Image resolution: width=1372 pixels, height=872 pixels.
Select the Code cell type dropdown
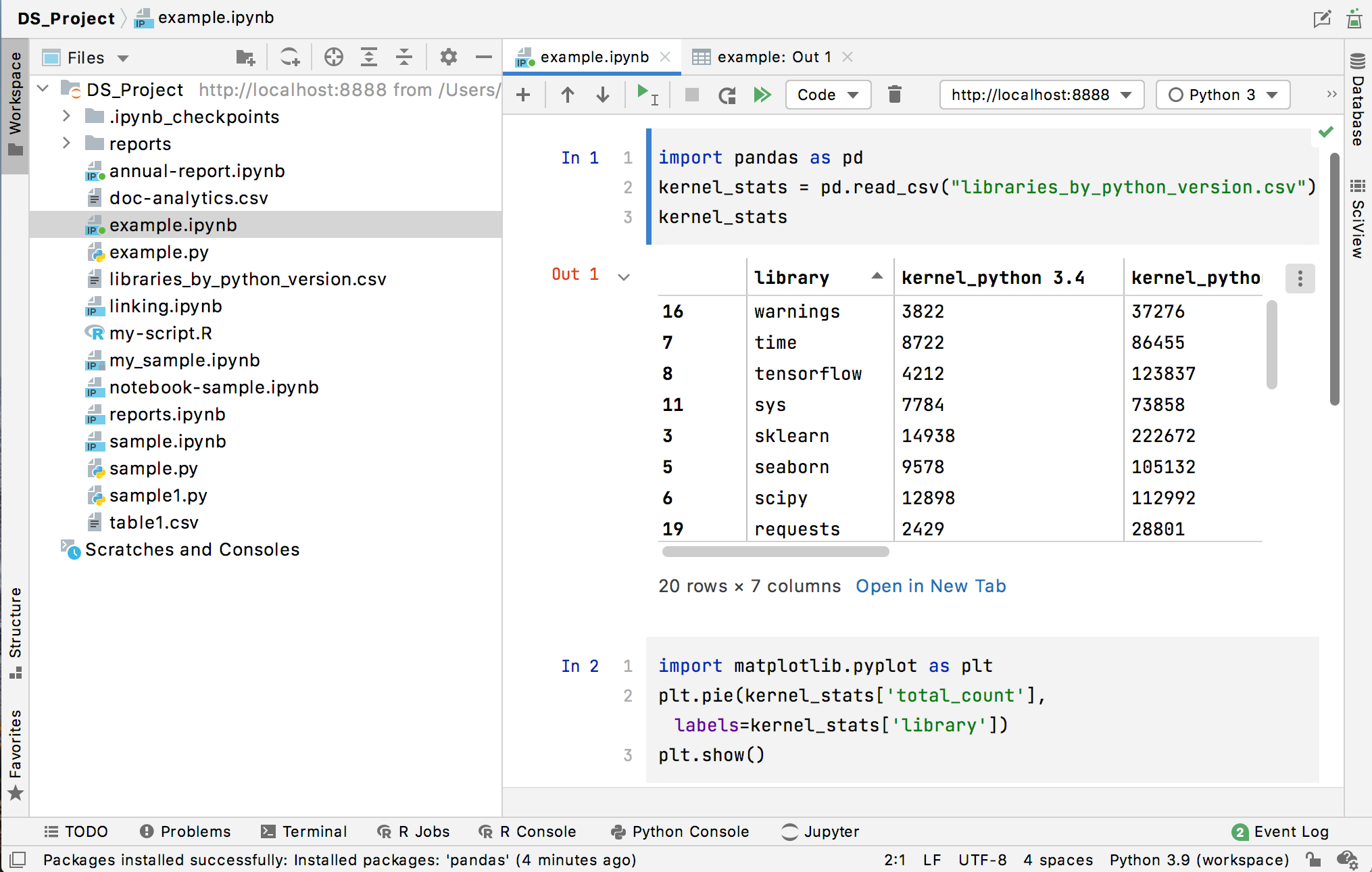pyautogui.click(x=825, y=95)
